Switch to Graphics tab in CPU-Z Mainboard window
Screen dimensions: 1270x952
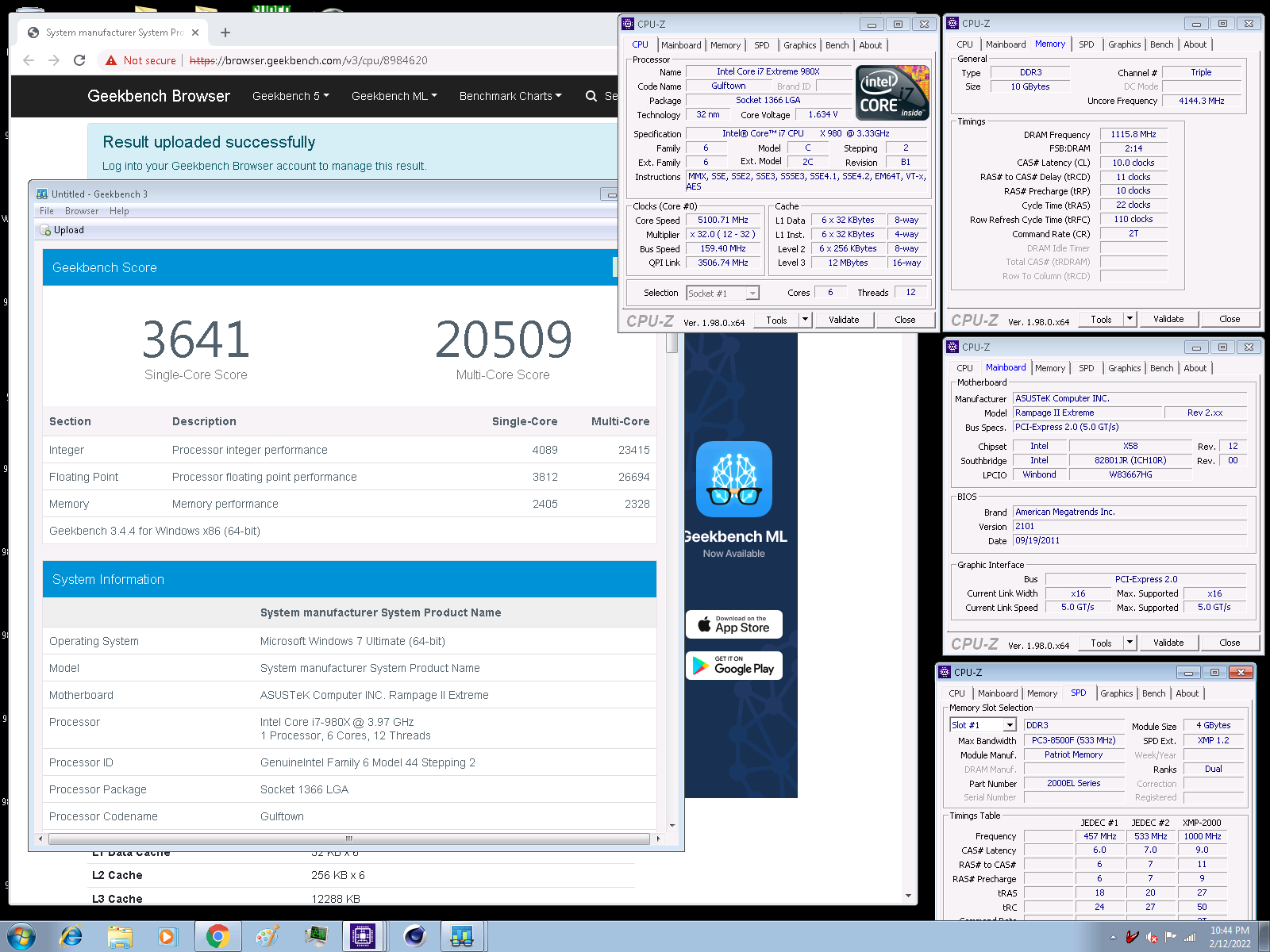pyautogui.click(x=1125, y=368)
